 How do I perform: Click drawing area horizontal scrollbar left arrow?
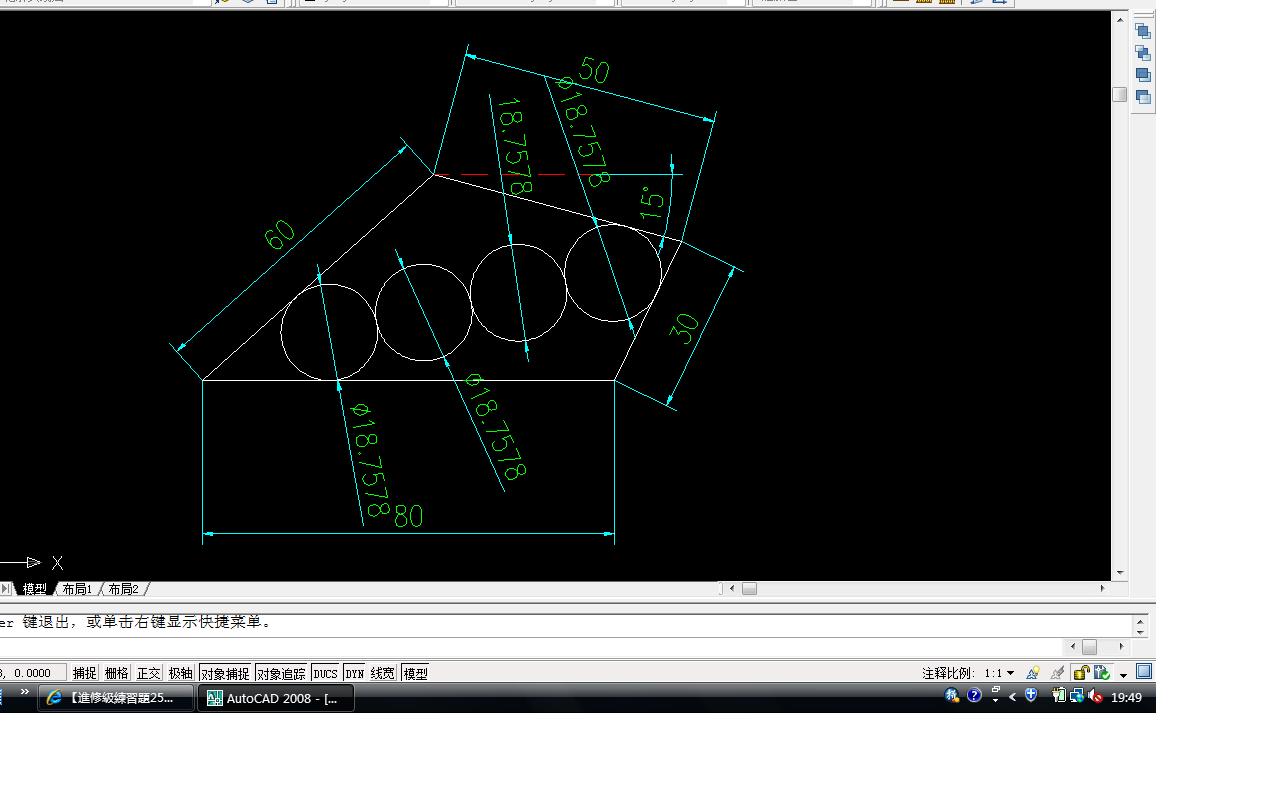pyautogui.click(x=732, y=588)
